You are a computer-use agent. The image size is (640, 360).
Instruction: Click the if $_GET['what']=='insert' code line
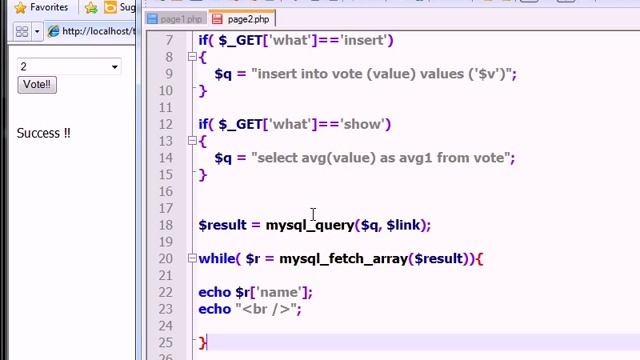pyautogui.click(x=296, y=40)
